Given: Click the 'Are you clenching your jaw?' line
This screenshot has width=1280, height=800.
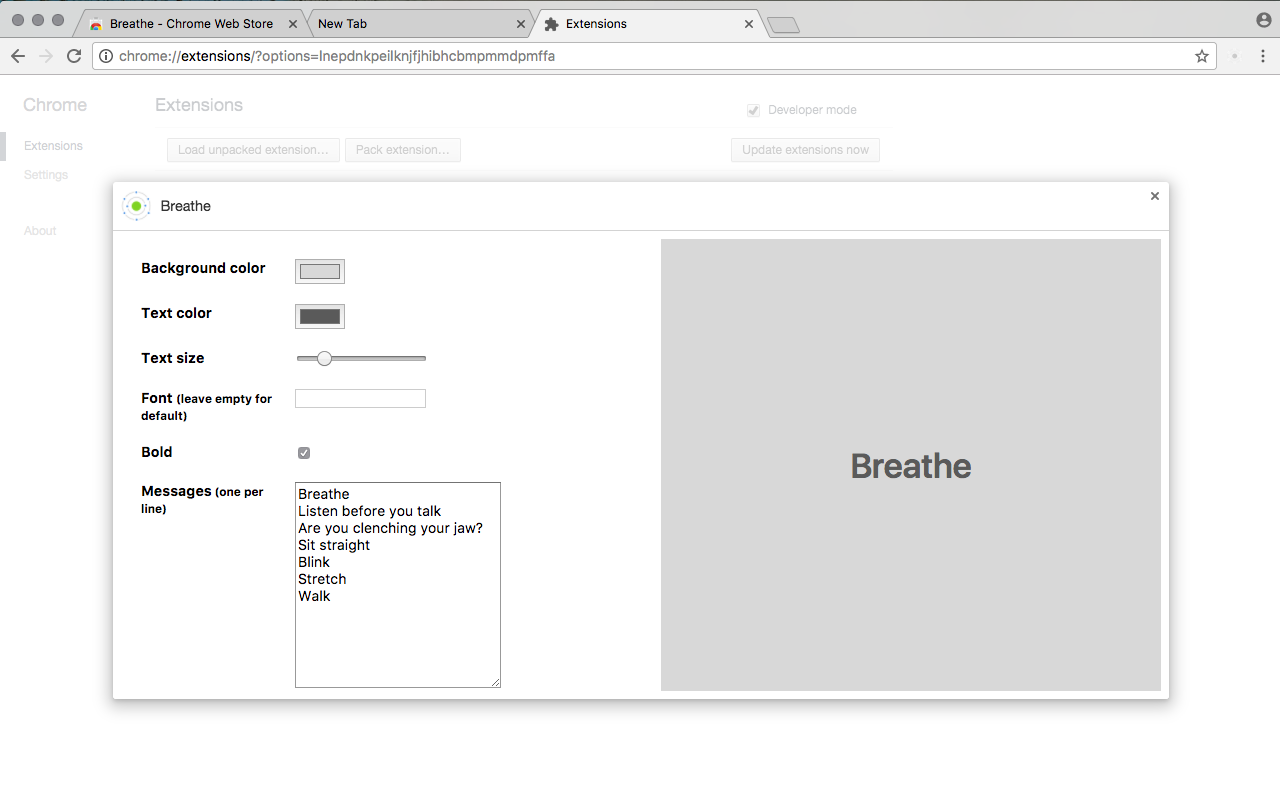Looking at the screenshot, I should tap(391, 528).
